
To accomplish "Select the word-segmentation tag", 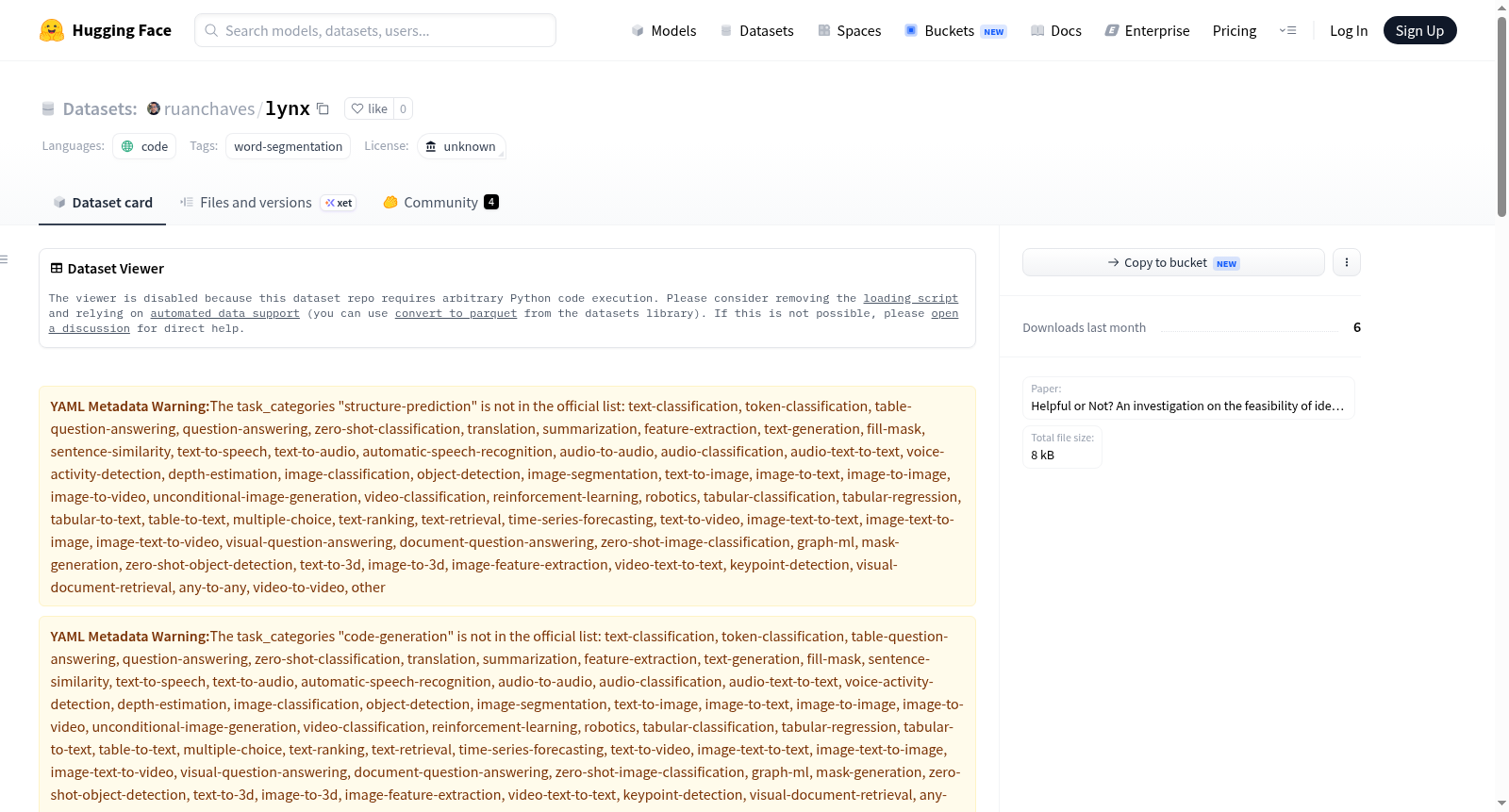I will [288, 146].
